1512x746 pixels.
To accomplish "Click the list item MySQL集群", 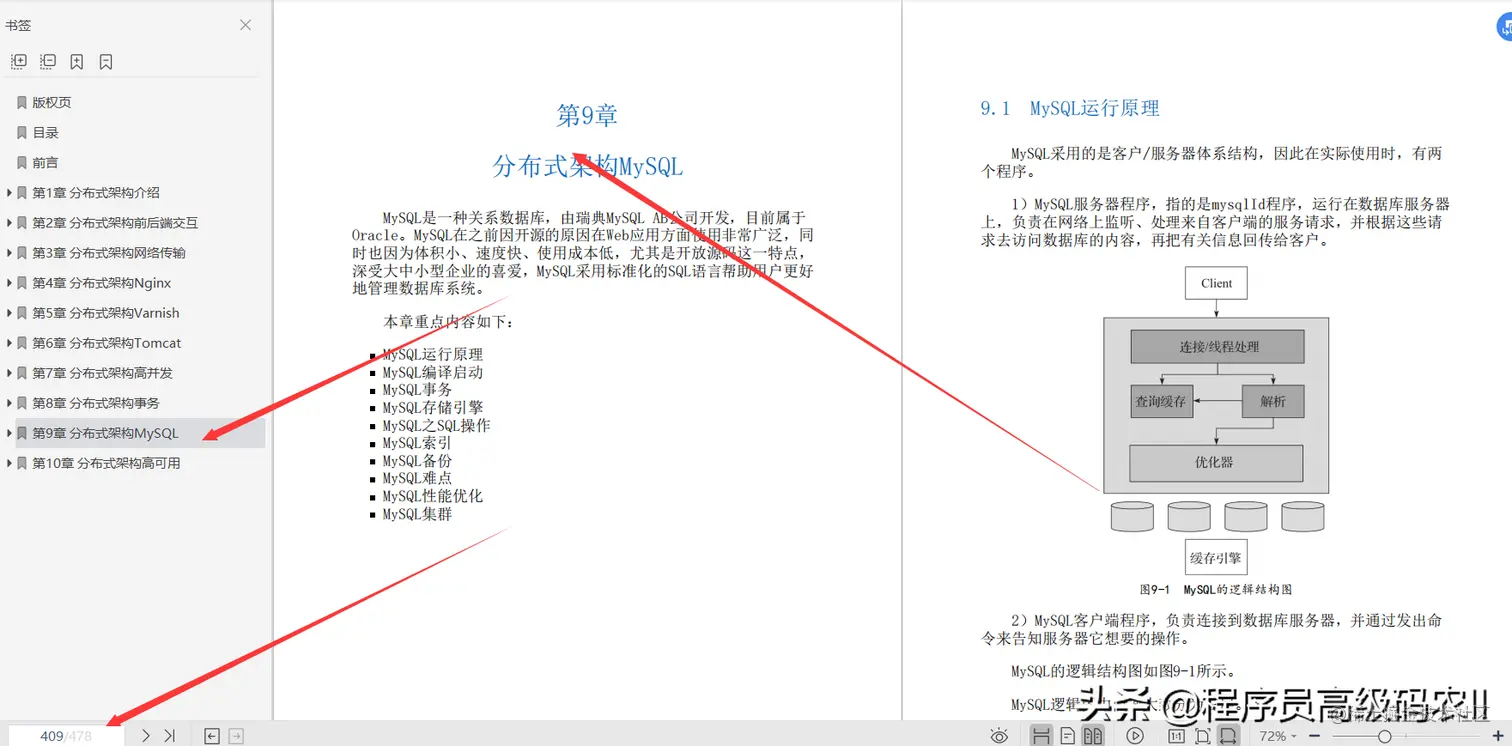I will [417, 514].
